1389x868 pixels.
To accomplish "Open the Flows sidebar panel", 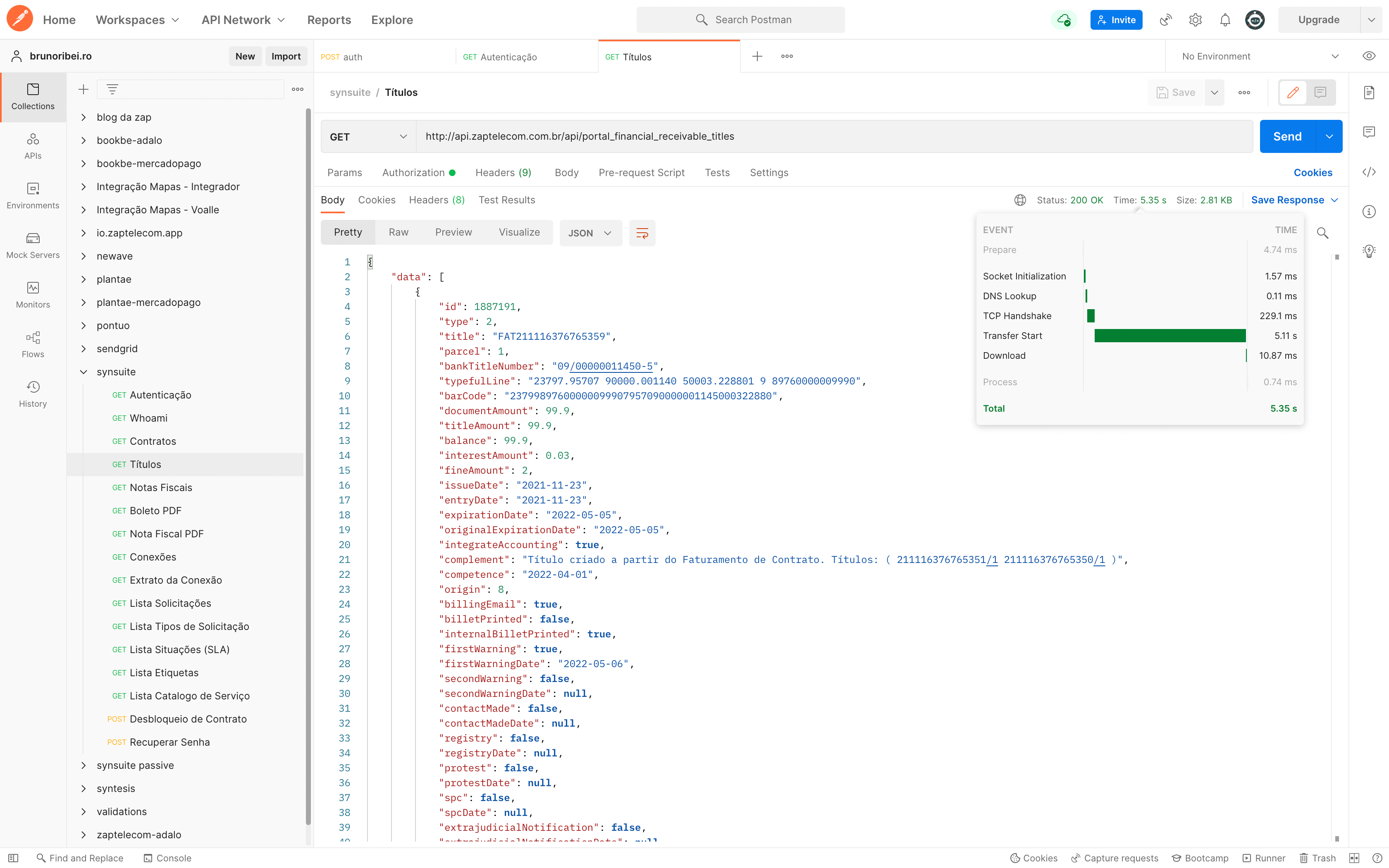I will coord(33,345).
